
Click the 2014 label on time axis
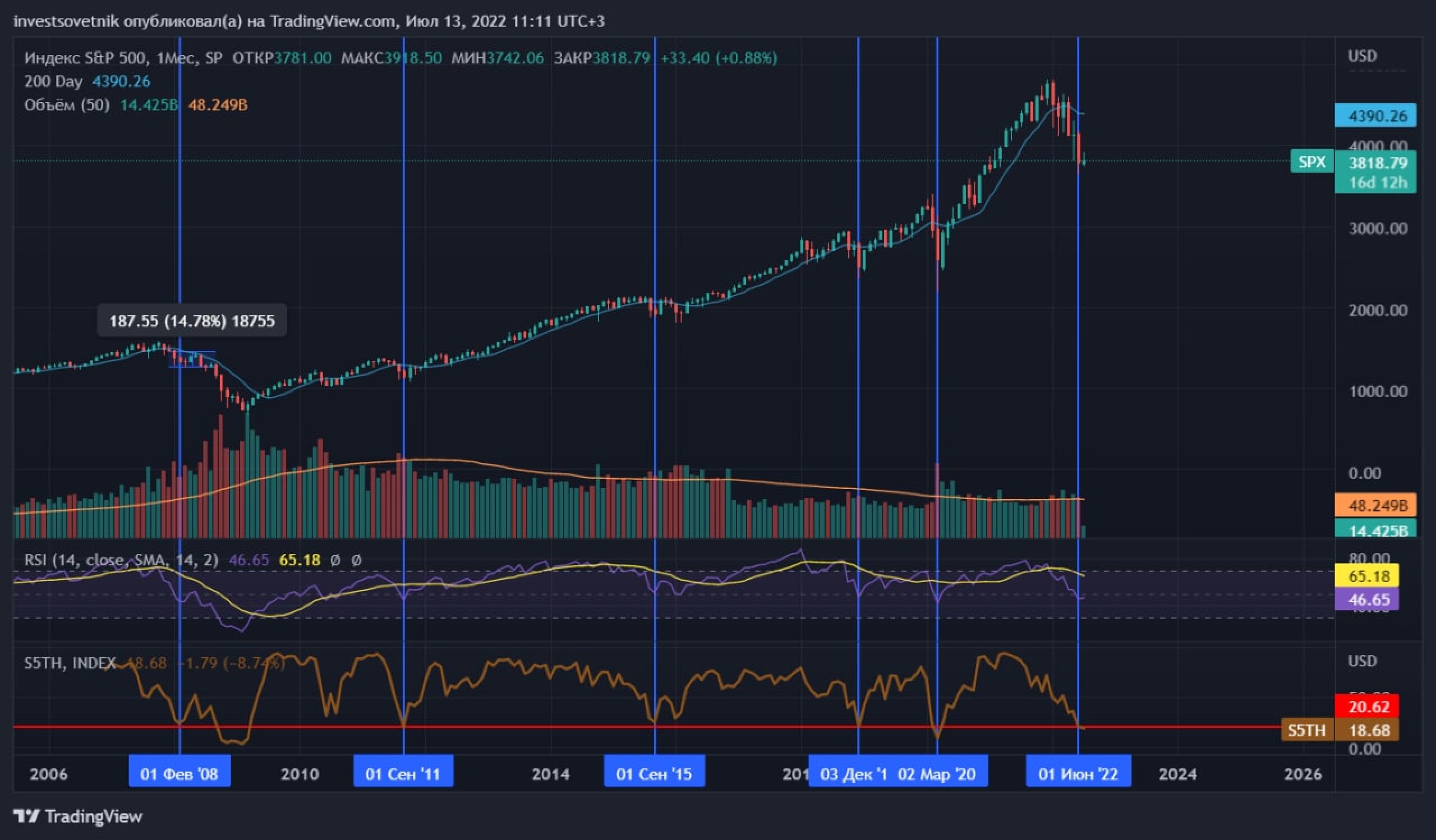pyautogui.click(x=550, y=774)
